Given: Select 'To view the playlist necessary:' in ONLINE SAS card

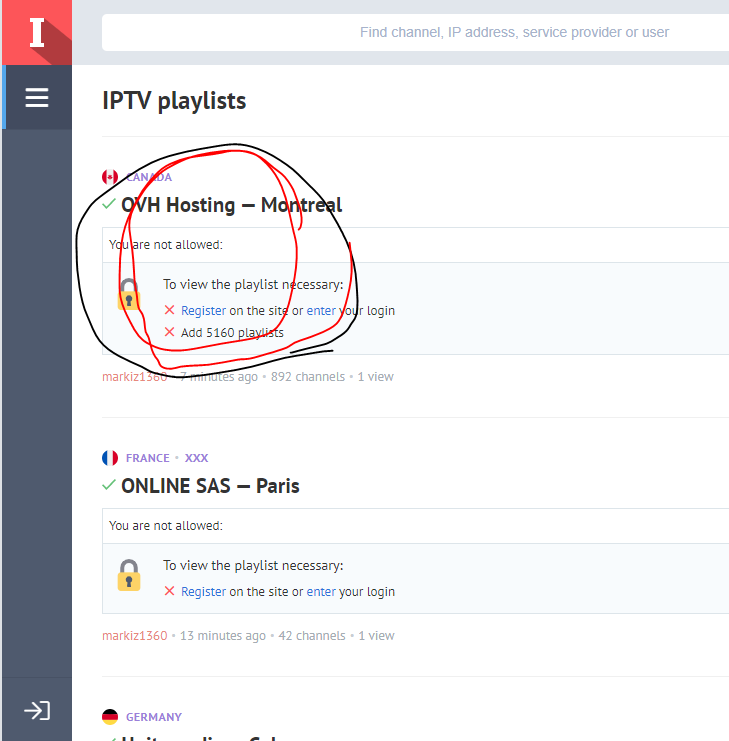Looking at the screenshot, I should click(x=253, y=565).
